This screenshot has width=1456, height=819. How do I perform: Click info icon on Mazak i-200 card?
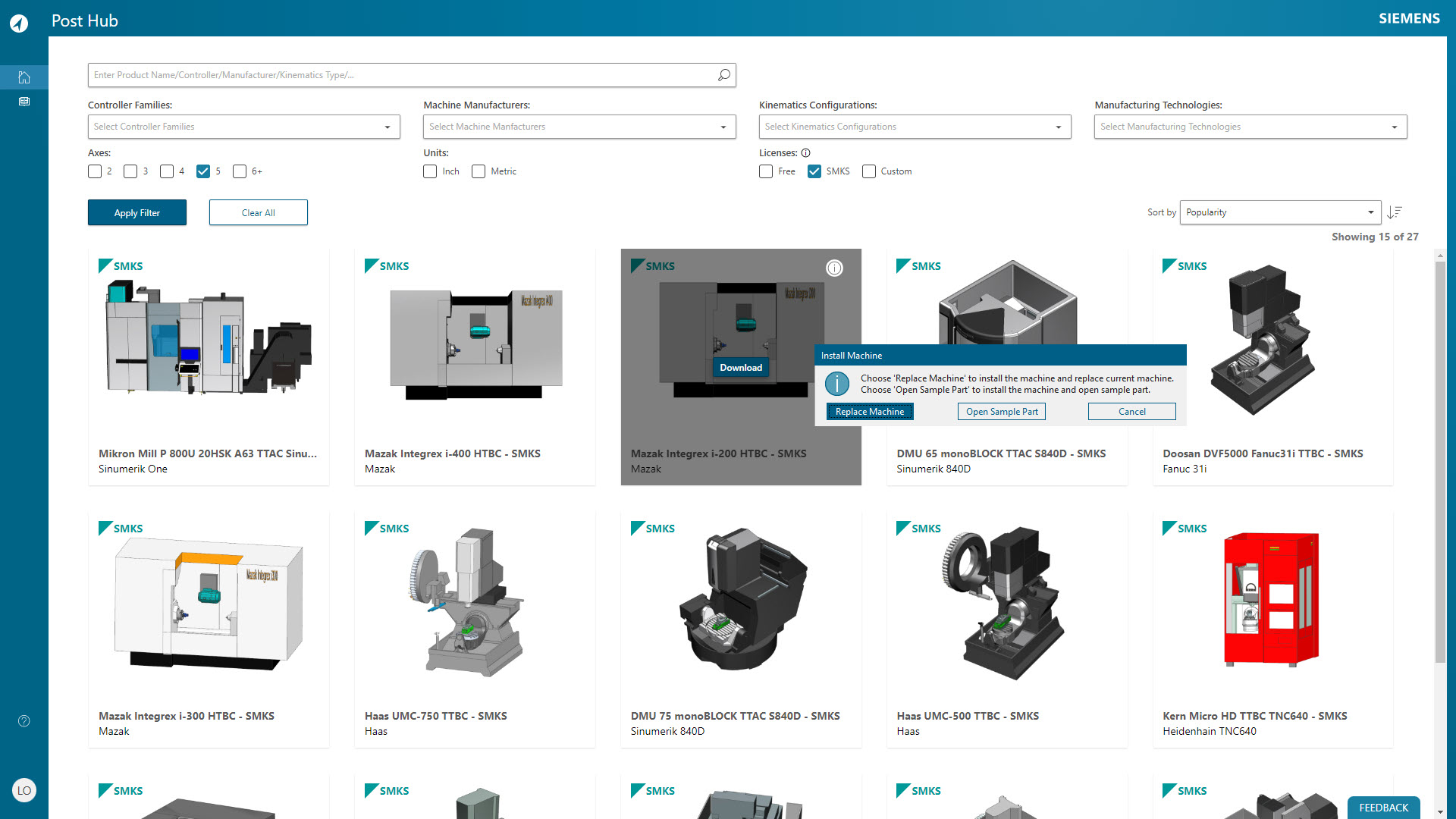(834, 268)
